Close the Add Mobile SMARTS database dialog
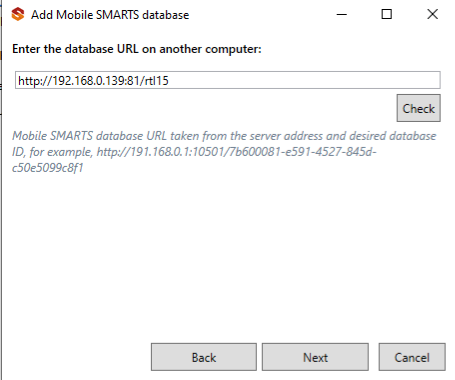Viewport: 455px width, 380px height. (x=433, y=14)
